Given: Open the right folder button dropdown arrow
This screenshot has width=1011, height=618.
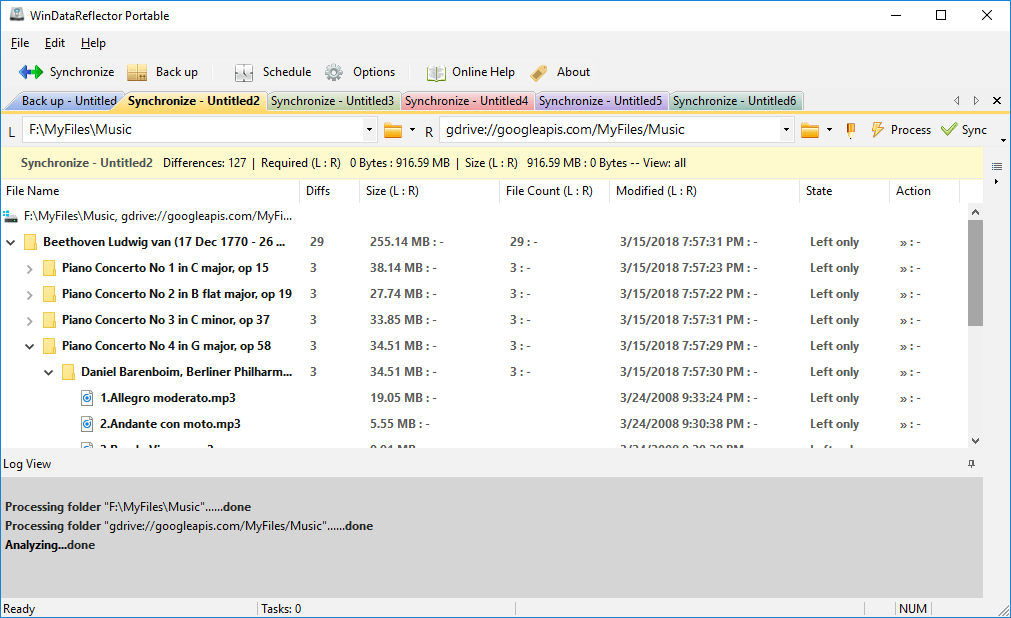Looking at the screenshot, I should click(829, 130).
